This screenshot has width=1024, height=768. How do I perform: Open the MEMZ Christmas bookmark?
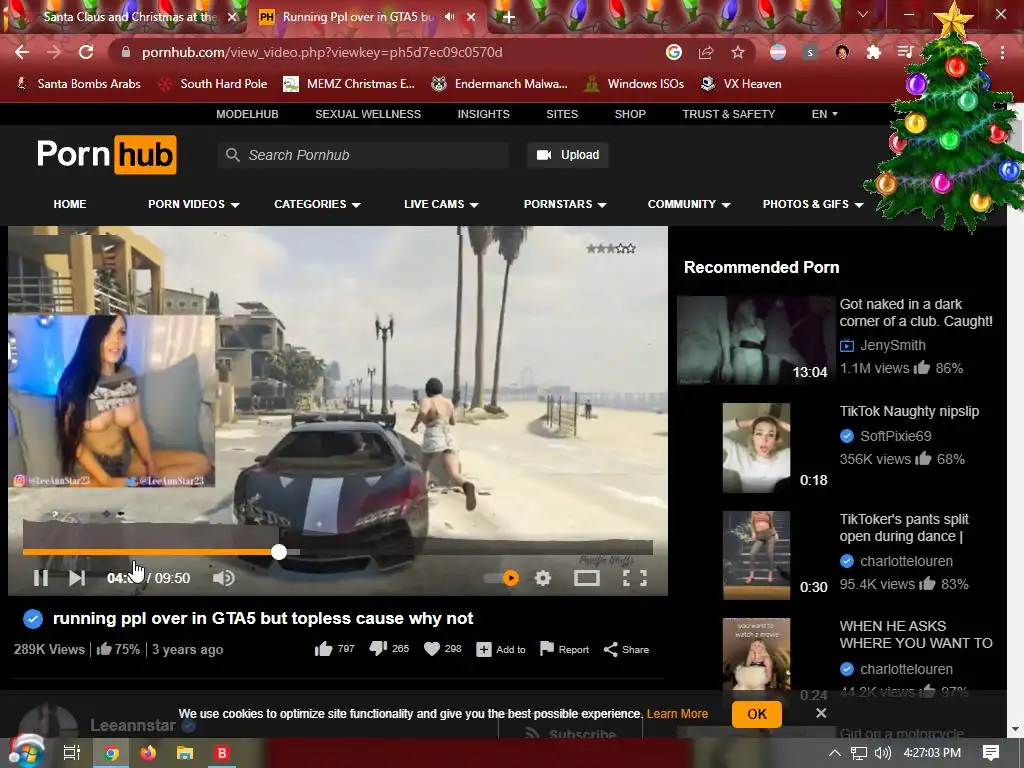coord(349,84)
